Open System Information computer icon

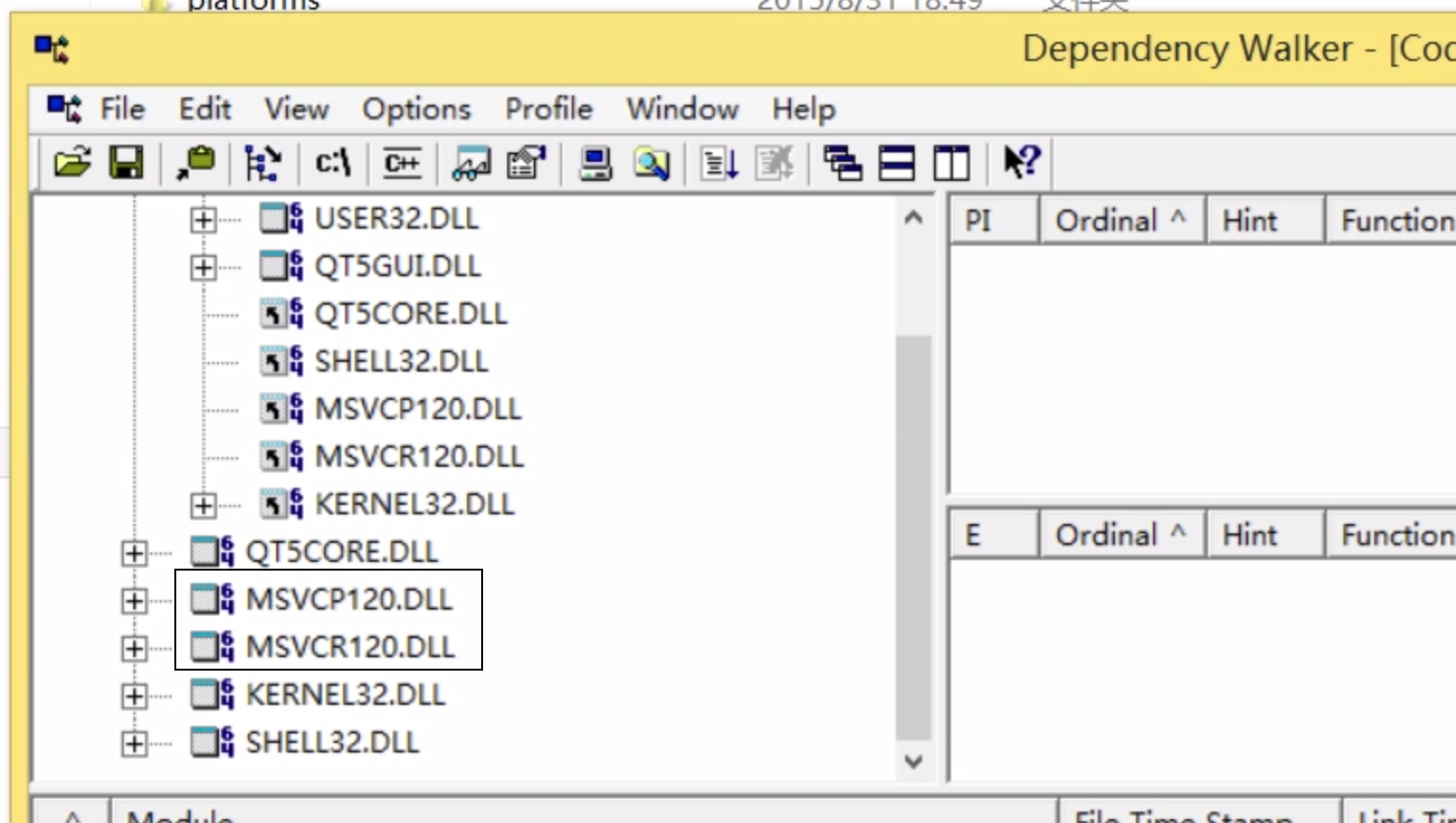597,163
